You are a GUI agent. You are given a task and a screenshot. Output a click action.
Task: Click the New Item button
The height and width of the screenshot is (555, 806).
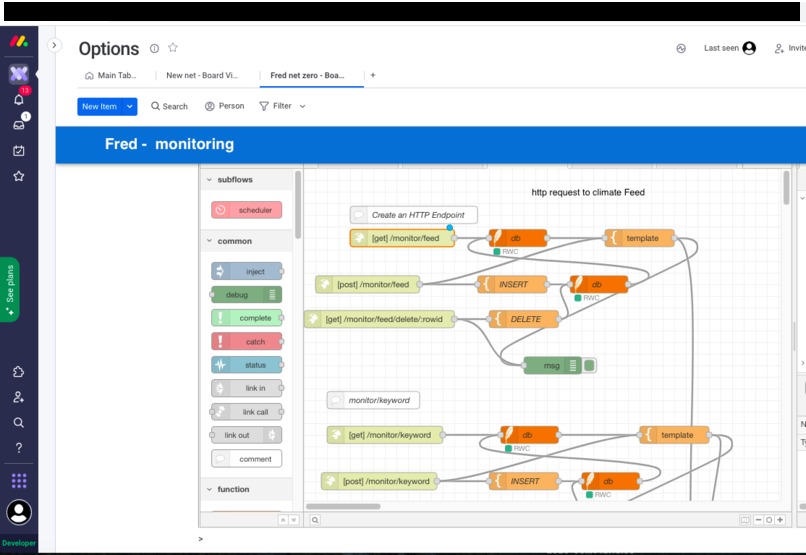(x=100, y=106)
